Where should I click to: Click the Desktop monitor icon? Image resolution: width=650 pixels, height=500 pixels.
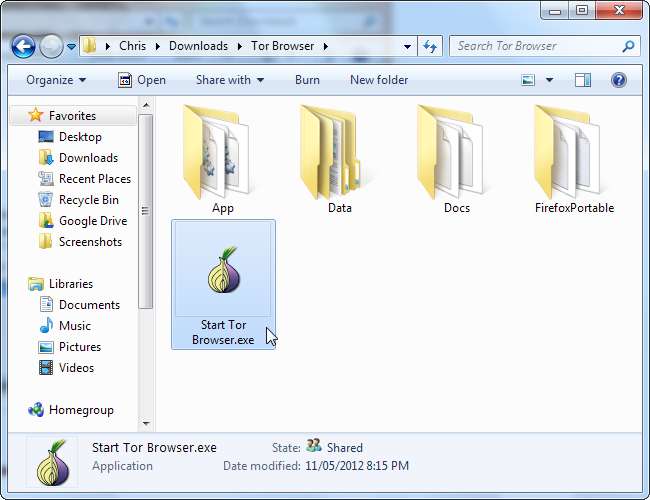(x=46, y=137)
